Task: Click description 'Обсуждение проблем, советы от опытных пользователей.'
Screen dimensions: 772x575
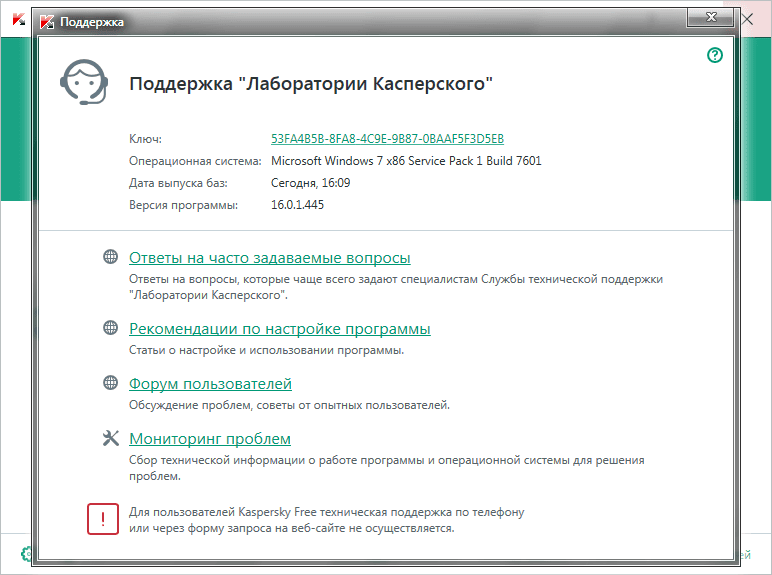Action: coord(290,405)
